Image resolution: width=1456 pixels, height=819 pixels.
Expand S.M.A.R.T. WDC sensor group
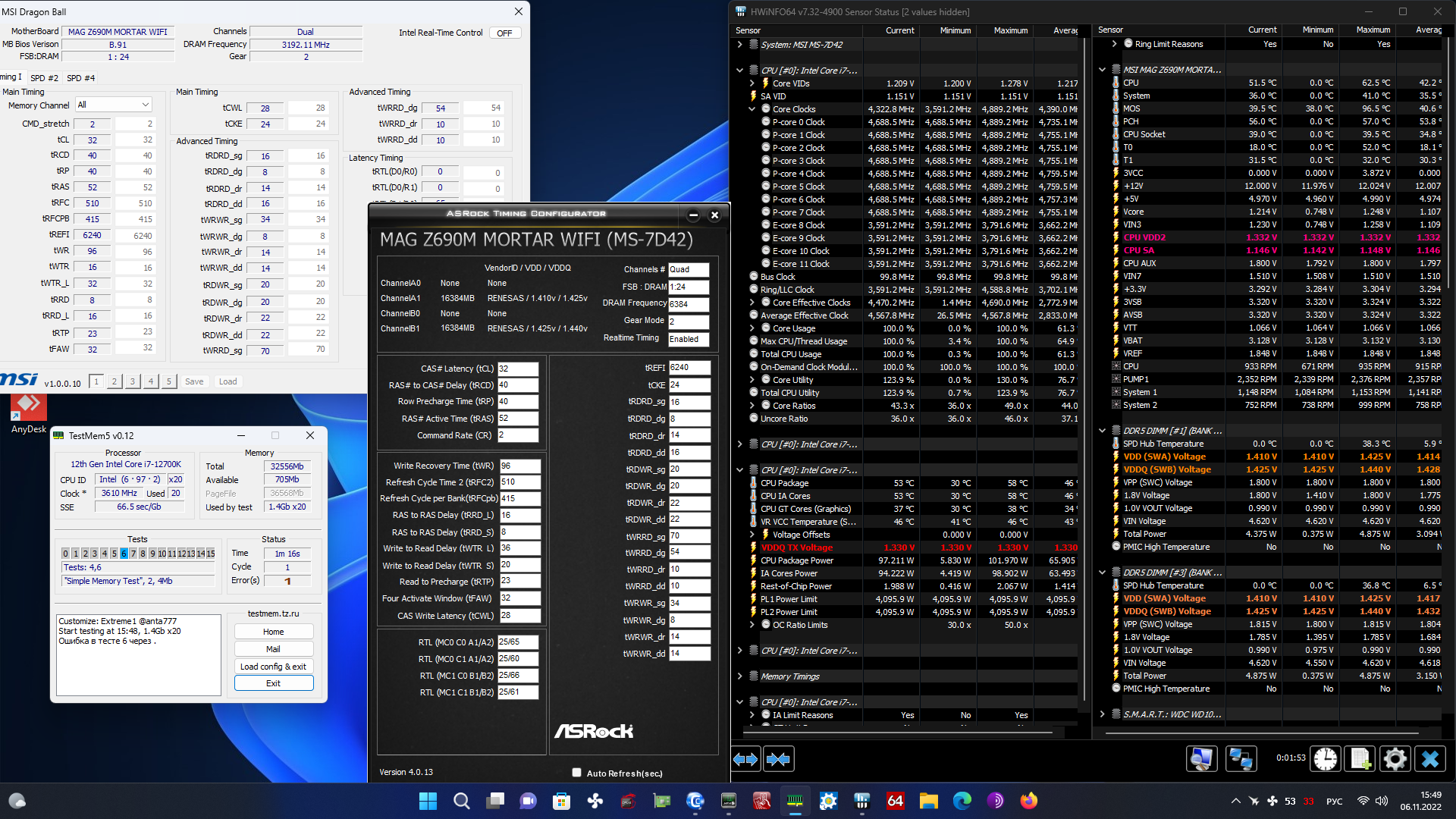point(1102,714)
